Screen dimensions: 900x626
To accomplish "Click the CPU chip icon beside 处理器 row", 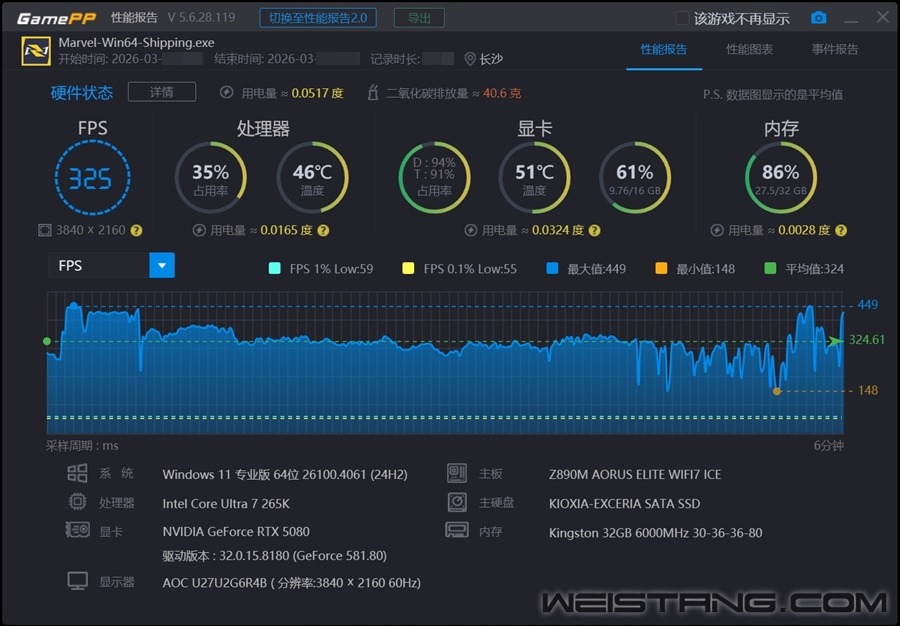I will click(x=77, y=501).
